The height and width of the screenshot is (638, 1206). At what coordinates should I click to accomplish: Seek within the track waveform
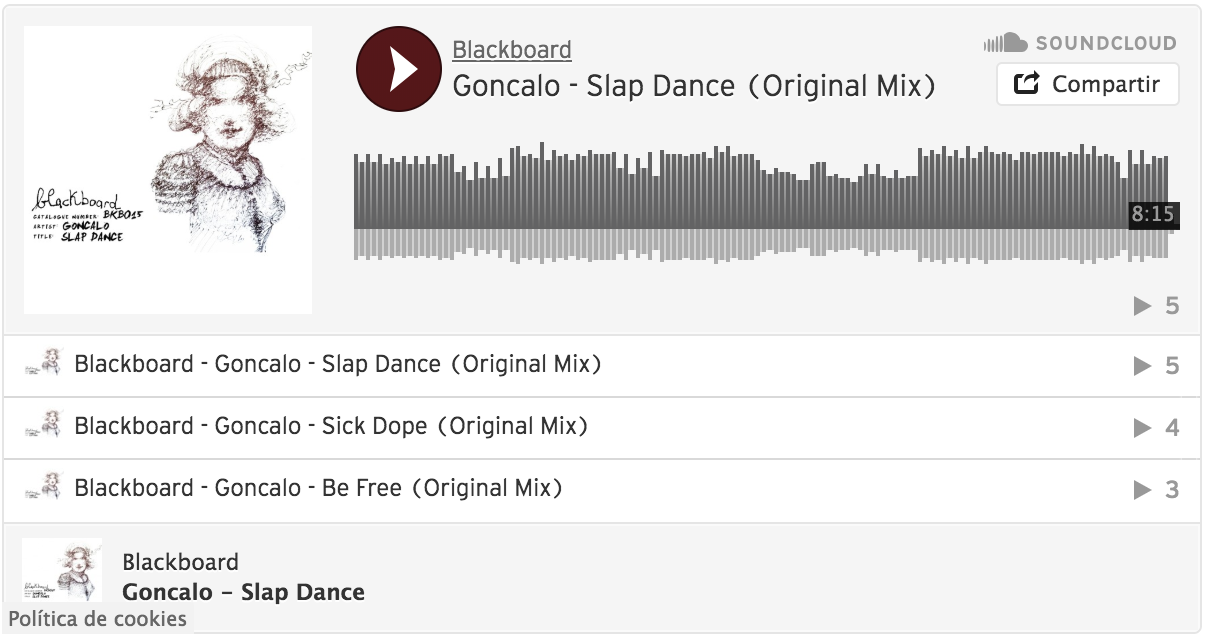(761, 204)
